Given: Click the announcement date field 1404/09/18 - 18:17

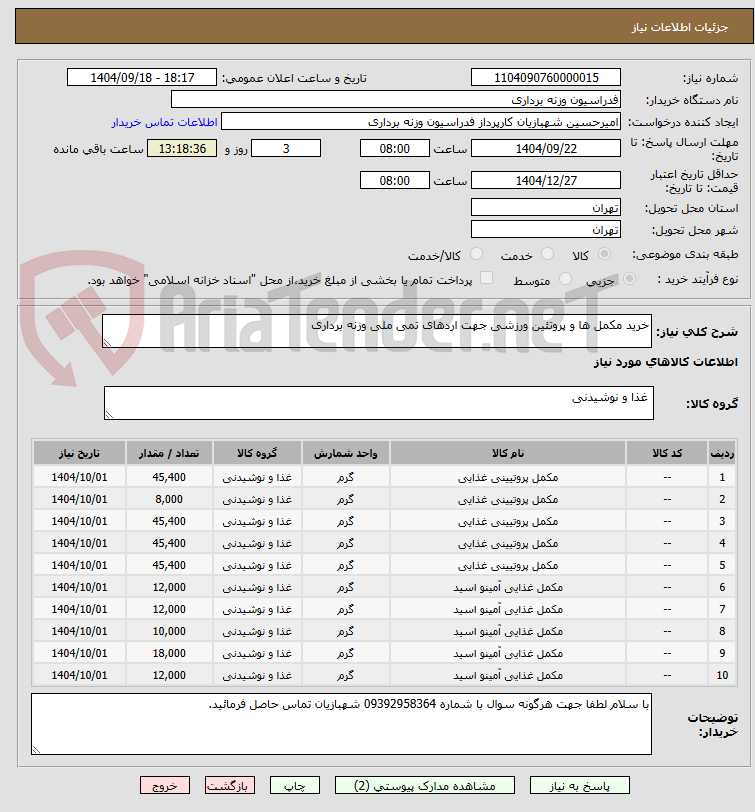Looking at the screenshot, I should pyautogui.click(x=142, y=78).
